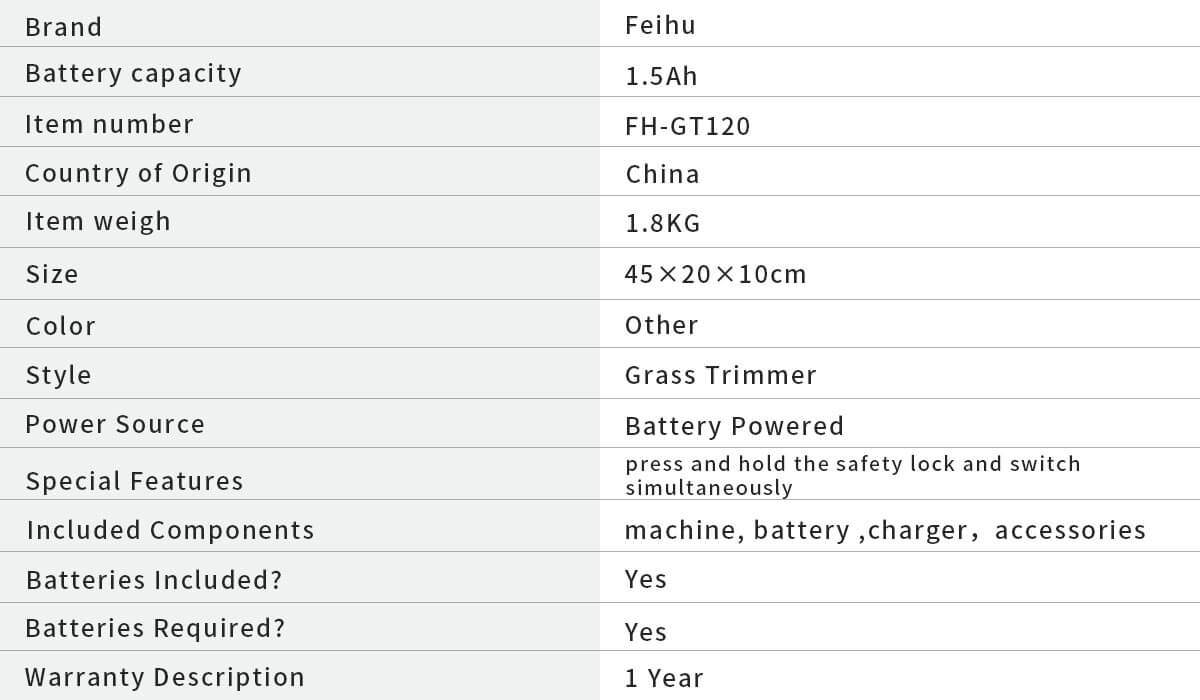Click the Included Components label
This screenshot has height=700, width=1200.
coord(170,530)
